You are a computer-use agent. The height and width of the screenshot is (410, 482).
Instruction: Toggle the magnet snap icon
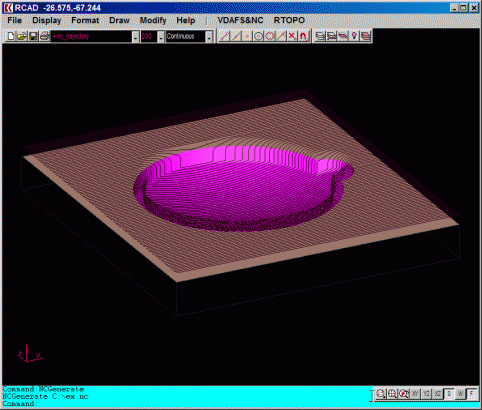click(x=303, y=36)
